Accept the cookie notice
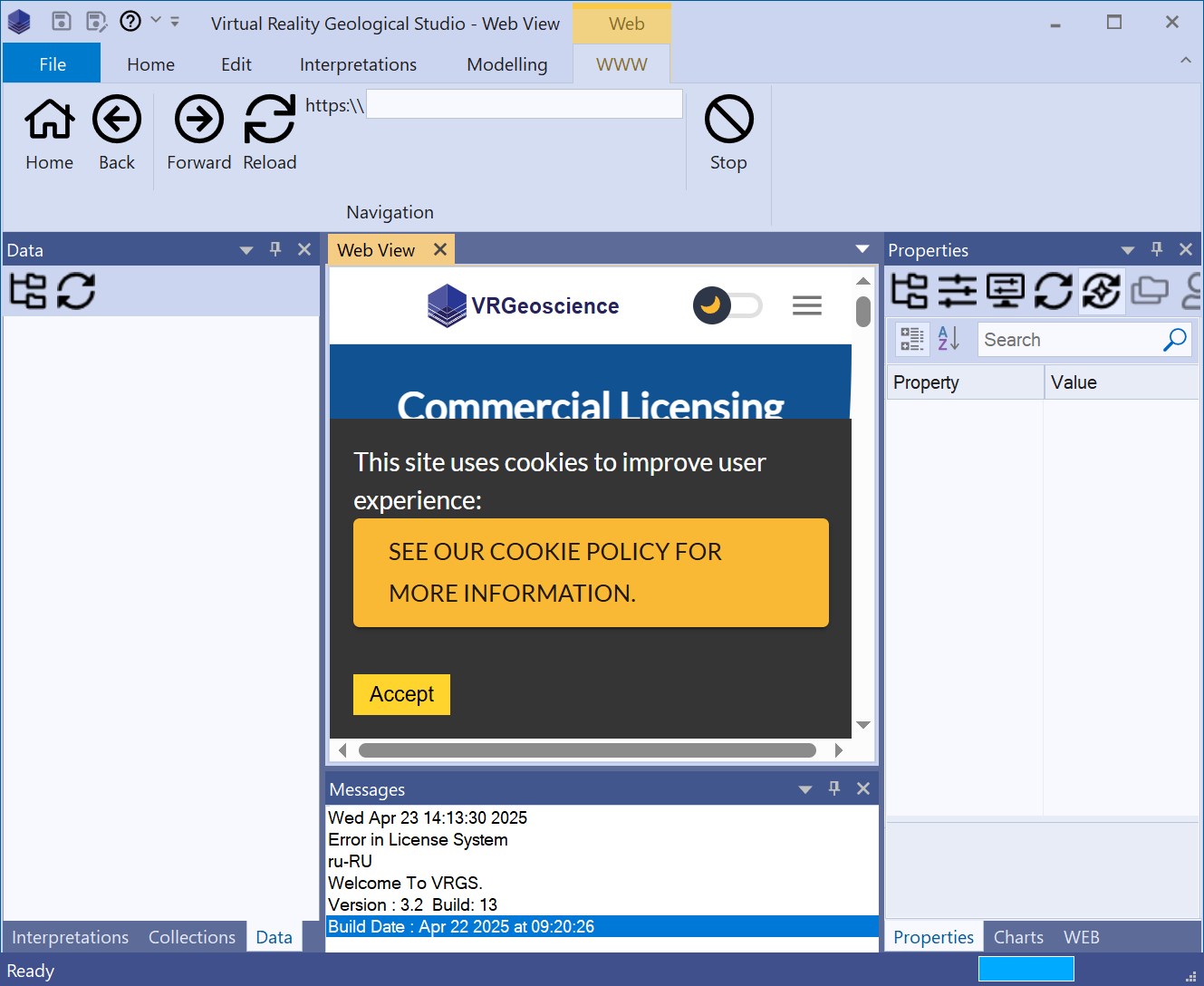Image resolution: width=1204 pixels, height=986 pixels. point(401,694)
